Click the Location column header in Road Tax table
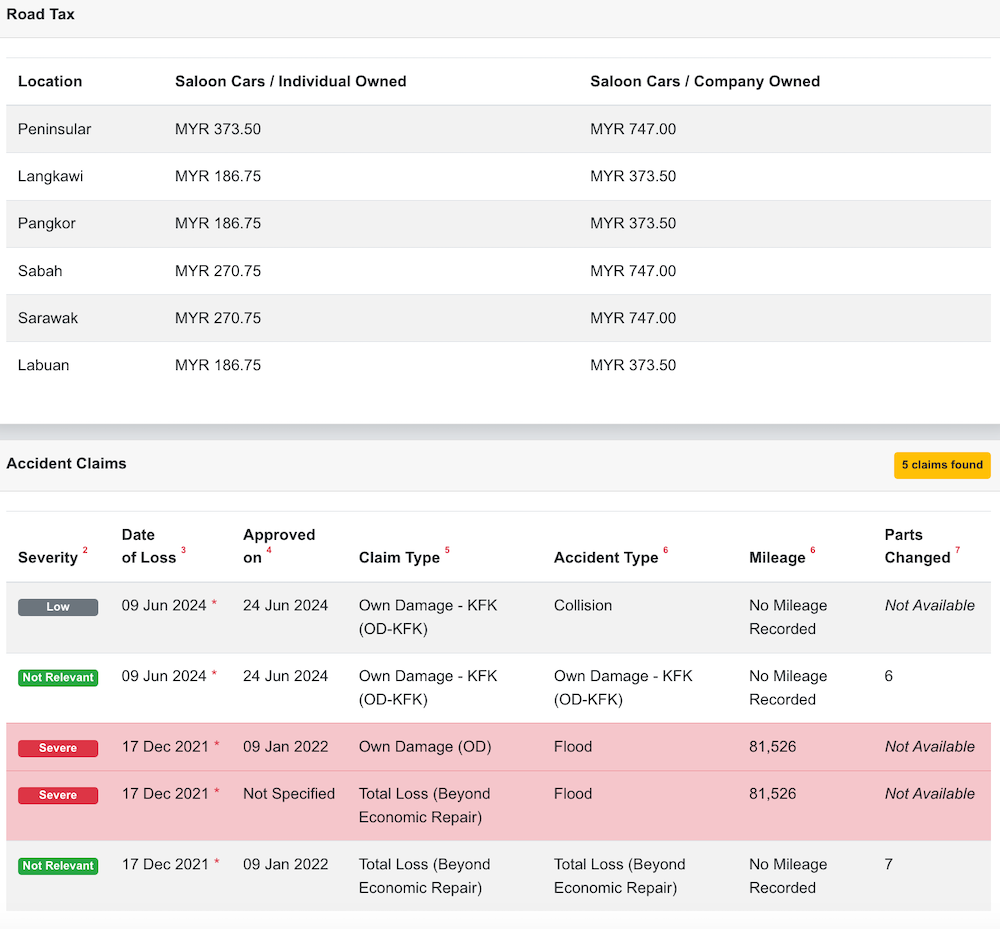 tap(50, 81)
